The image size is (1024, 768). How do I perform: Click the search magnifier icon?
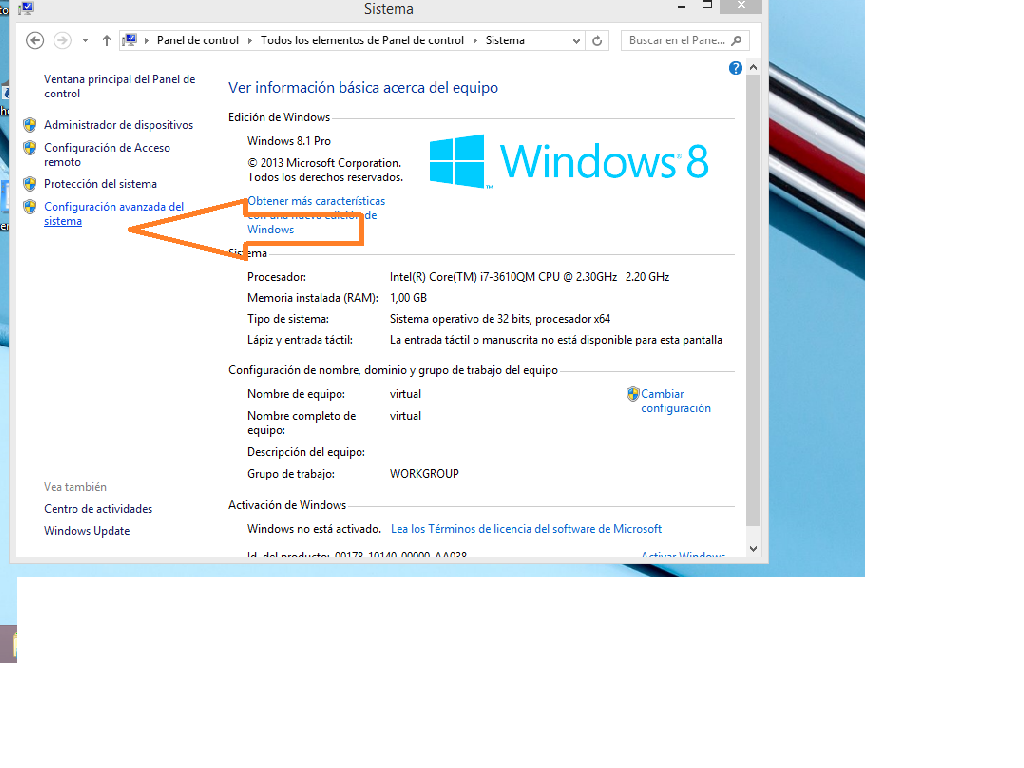coord(737,40)
